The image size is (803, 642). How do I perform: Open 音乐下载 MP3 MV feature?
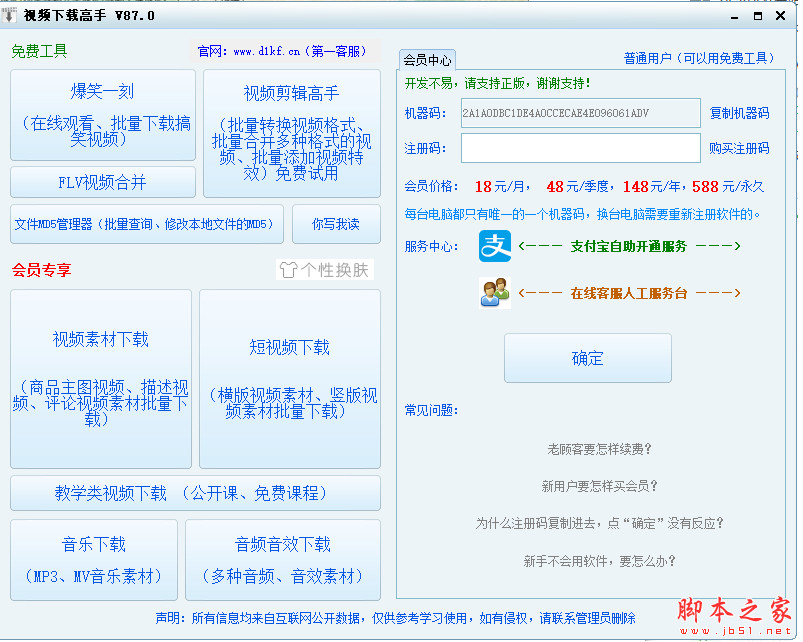[x=94, y=560]
